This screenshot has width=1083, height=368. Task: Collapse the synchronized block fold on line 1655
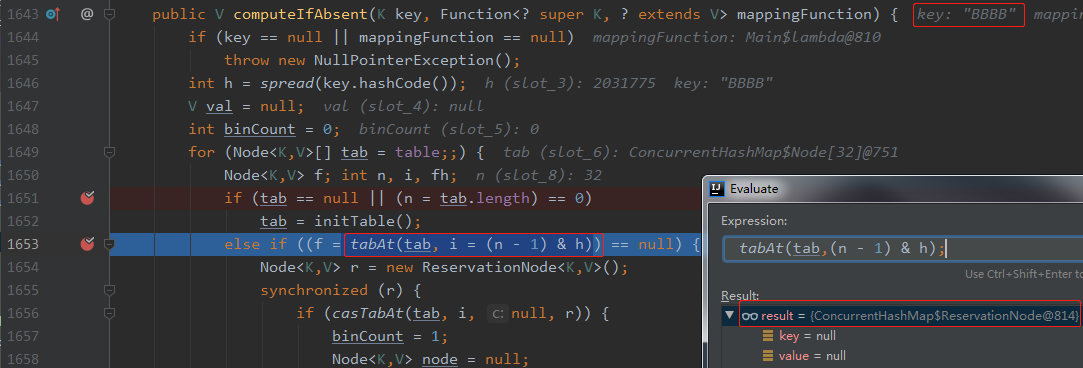pyautogui.click(x=109, y=290)
